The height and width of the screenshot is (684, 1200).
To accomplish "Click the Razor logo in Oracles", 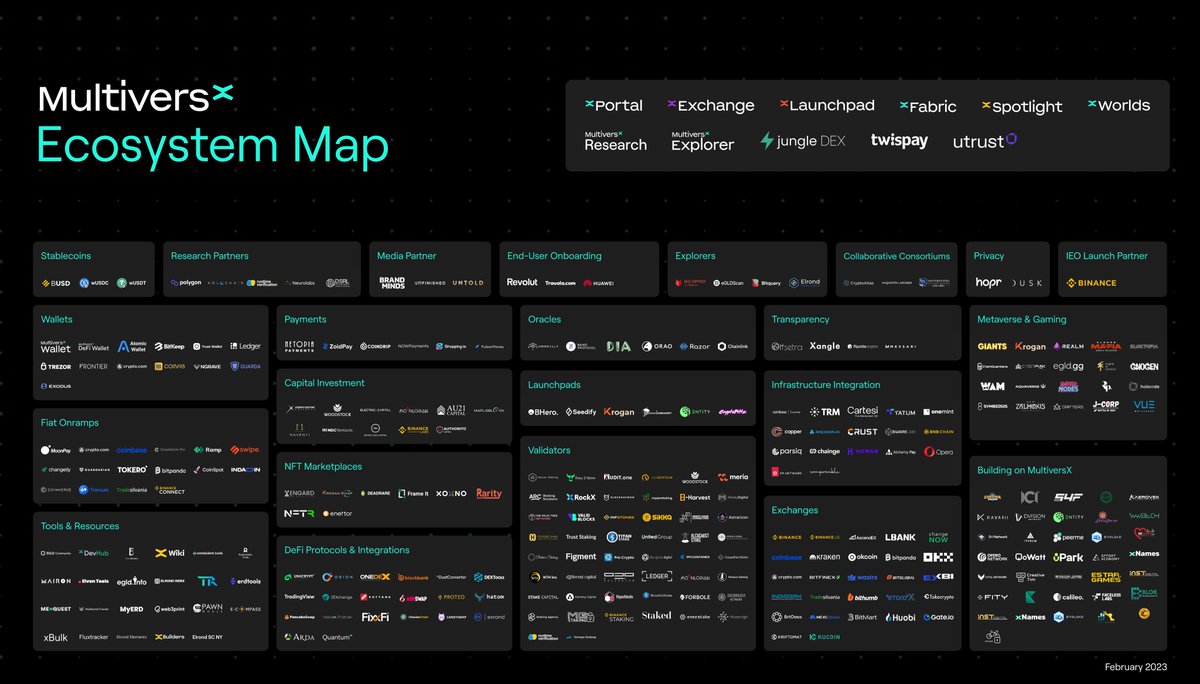I will pyautogui.click(x=695, y=346).
